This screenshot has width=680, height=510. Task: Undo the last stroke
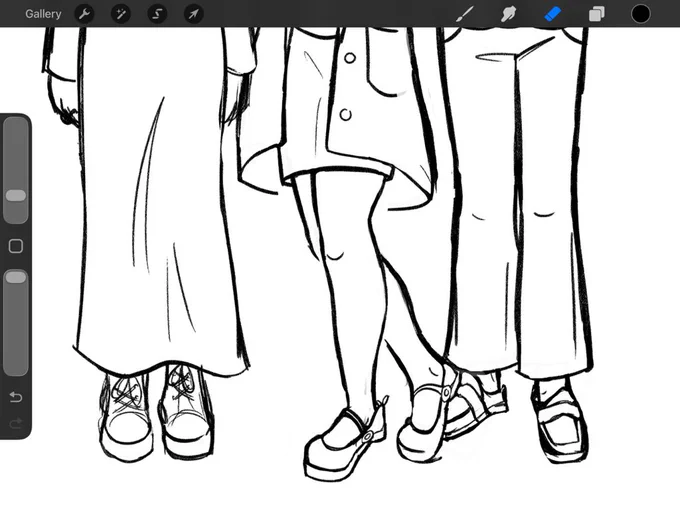16,397
